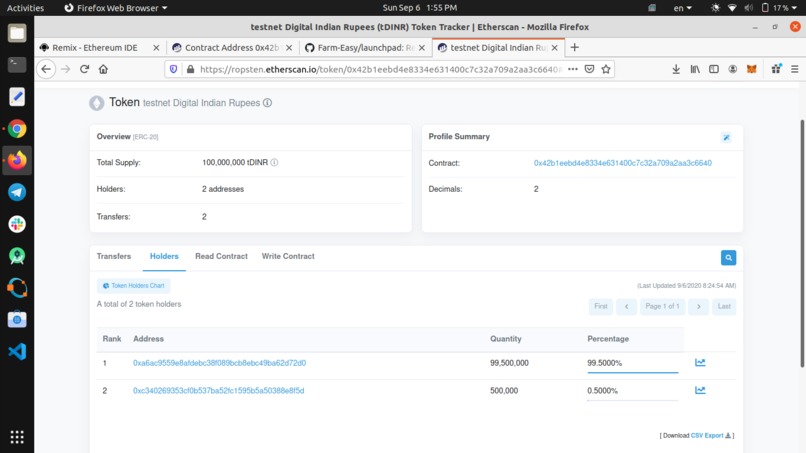Open a new browser tab
The height and width of the screenshot is (453, 806).
575,47
